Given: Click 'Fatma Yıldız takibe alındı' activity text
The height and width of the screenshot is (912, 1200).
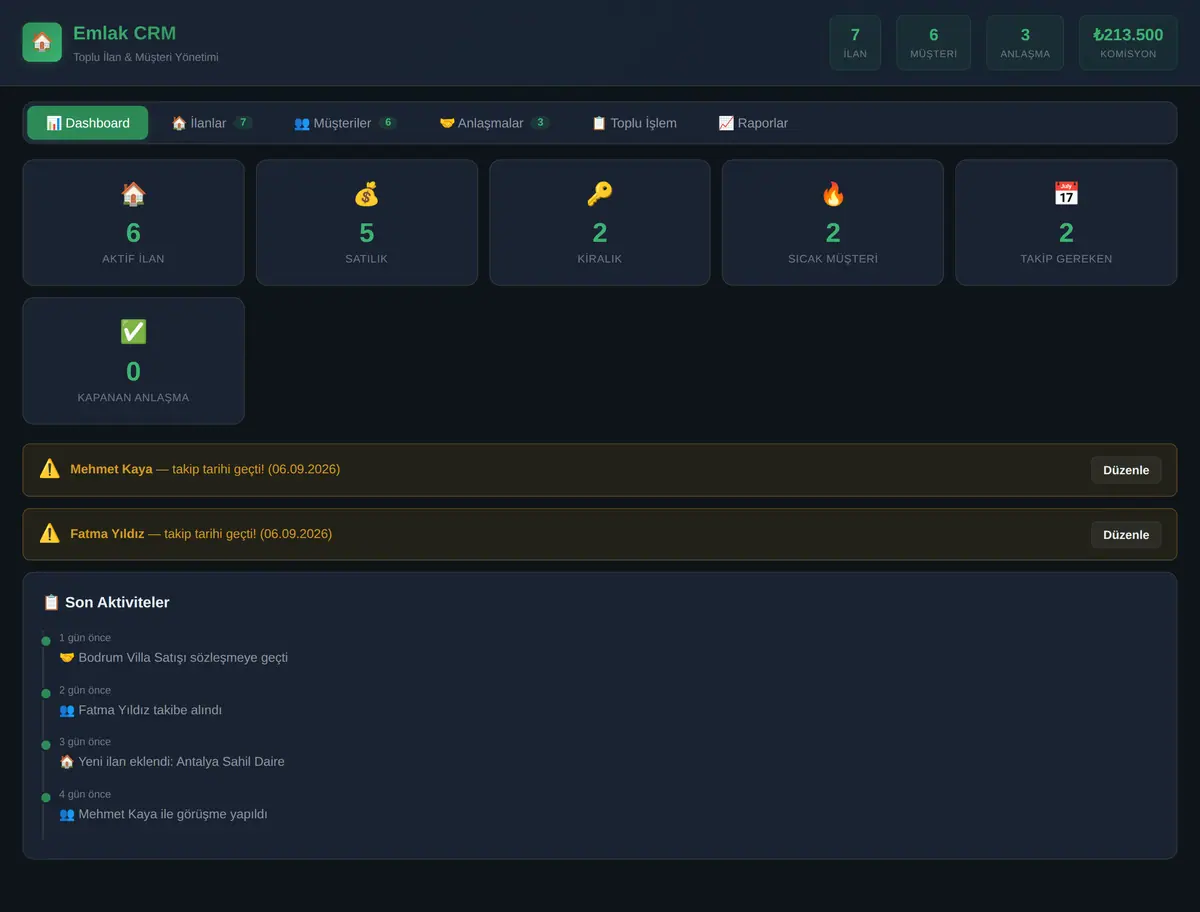Looking at the screenshot, I should pos(150,710).
